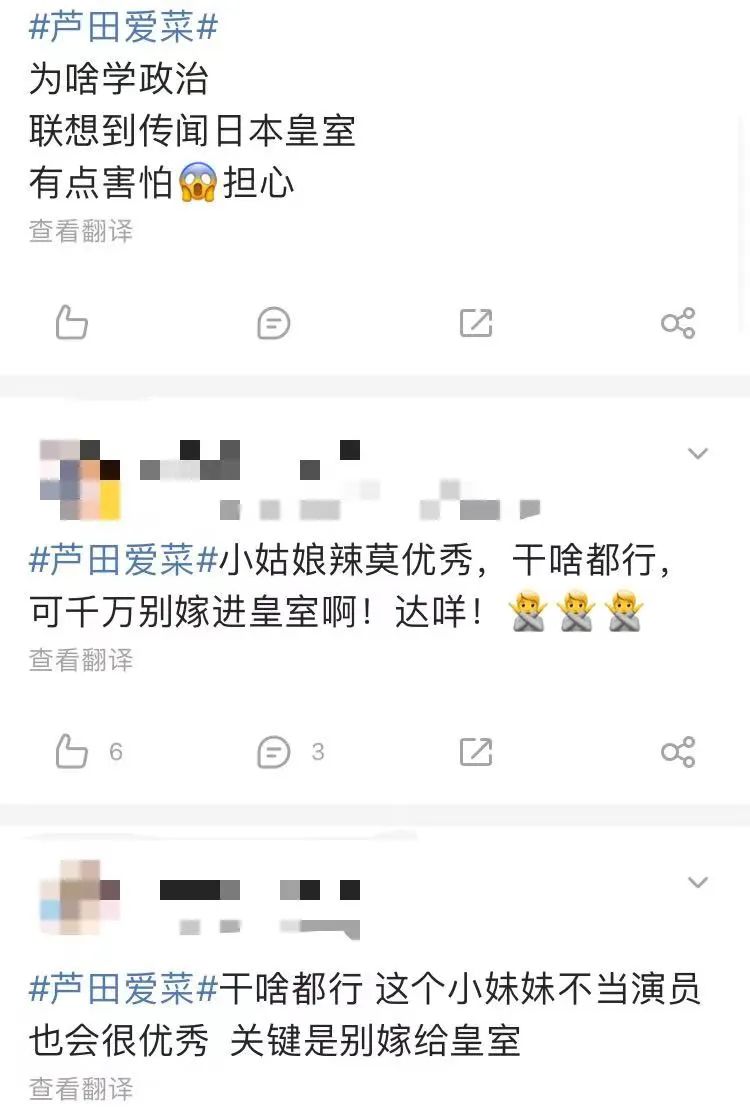Image resolution: width=750 pixels, height=1114 pixels.
Task: Open the second post author's username
Action: (250, 459)
